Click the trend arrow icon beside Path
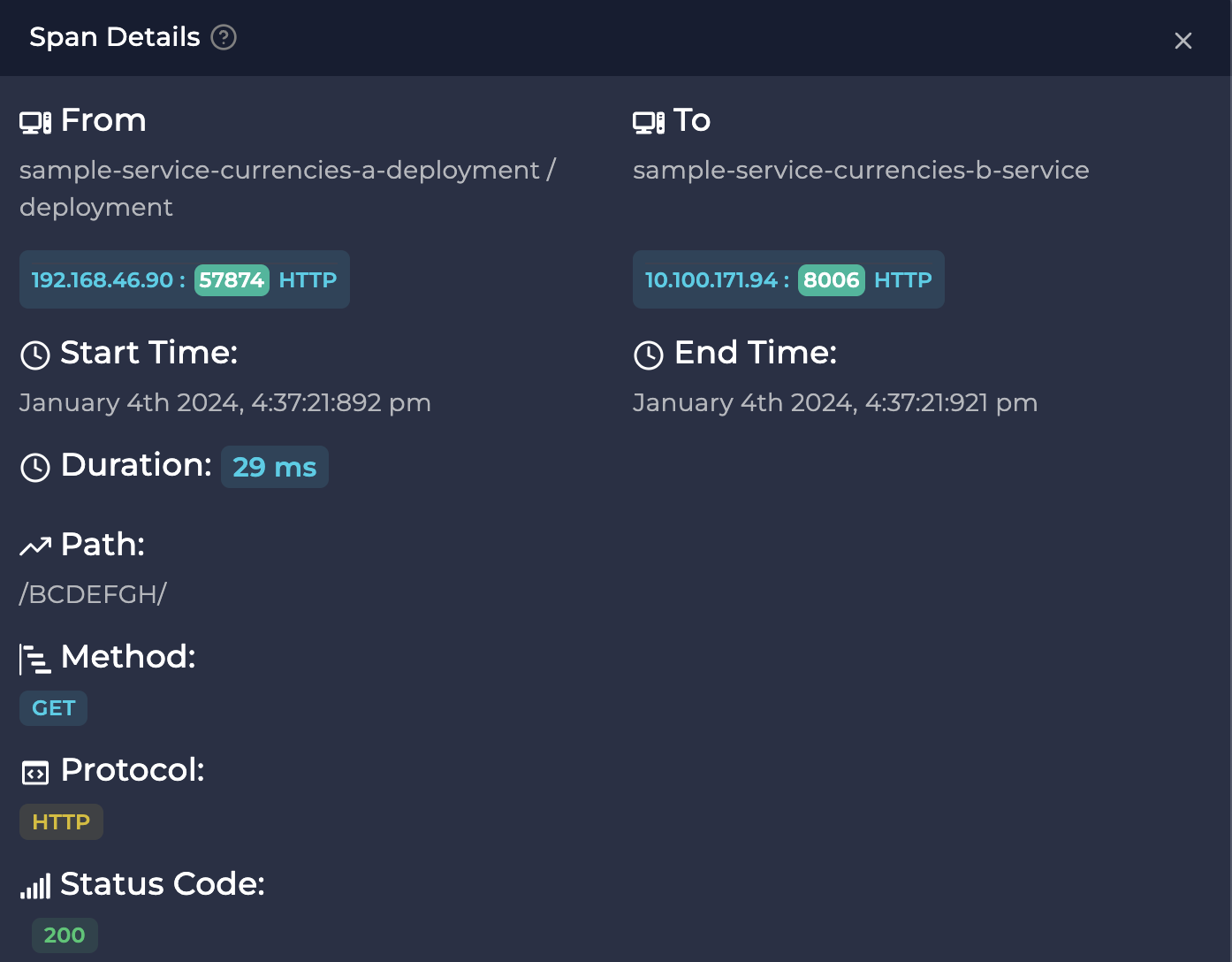 [35, 547]
